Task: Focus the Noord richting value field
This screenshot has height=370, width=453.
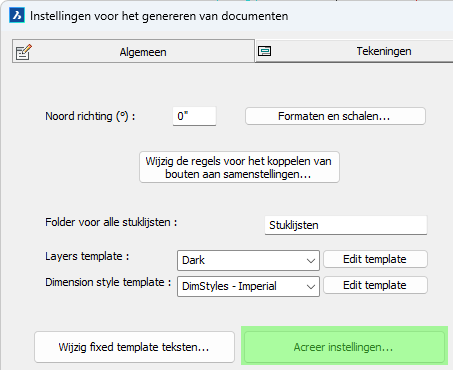Action: pos(195,116)
